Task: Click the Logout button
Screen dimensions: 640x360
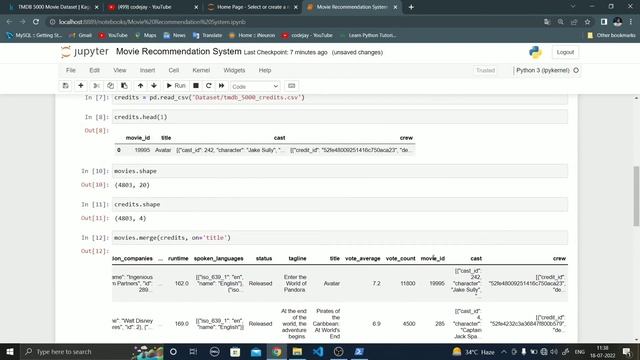Action: [565, 52]
